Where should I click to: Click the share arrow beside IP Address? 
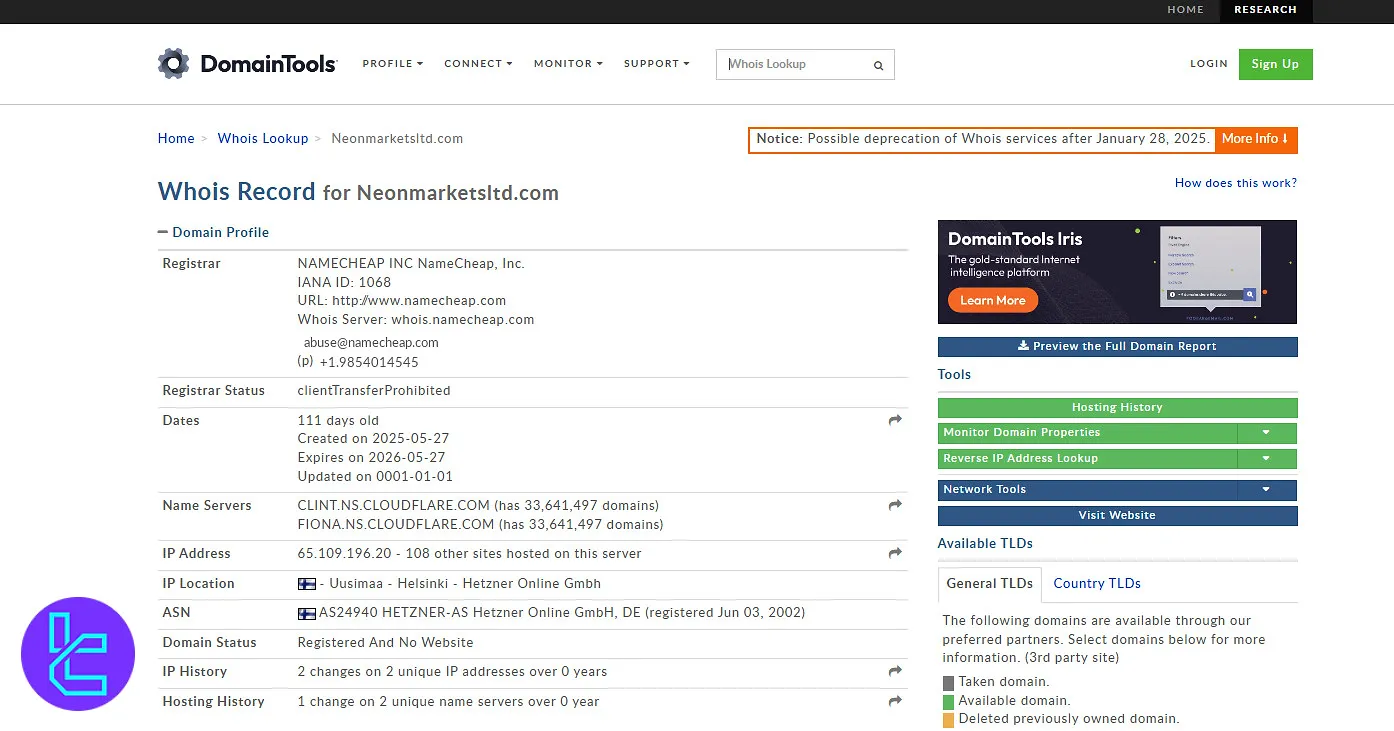click(895, 554)
